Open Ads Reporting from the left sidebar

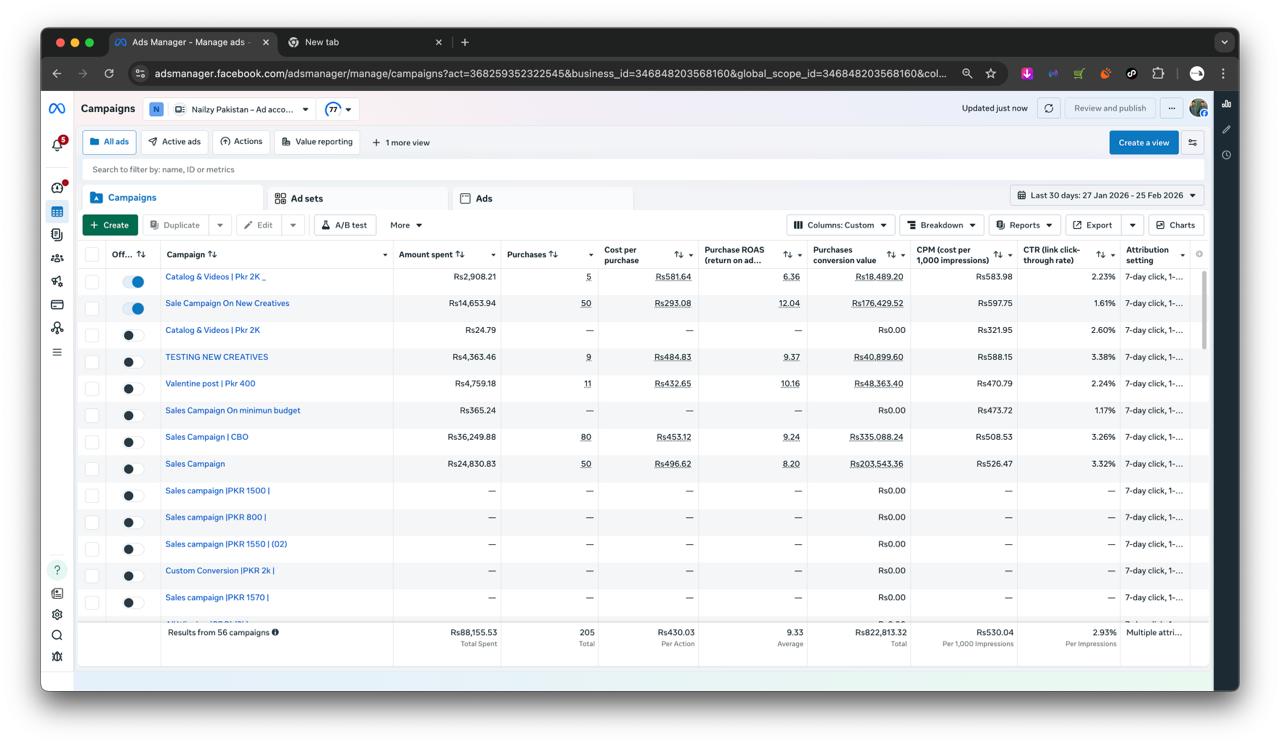tap(57, 234)
